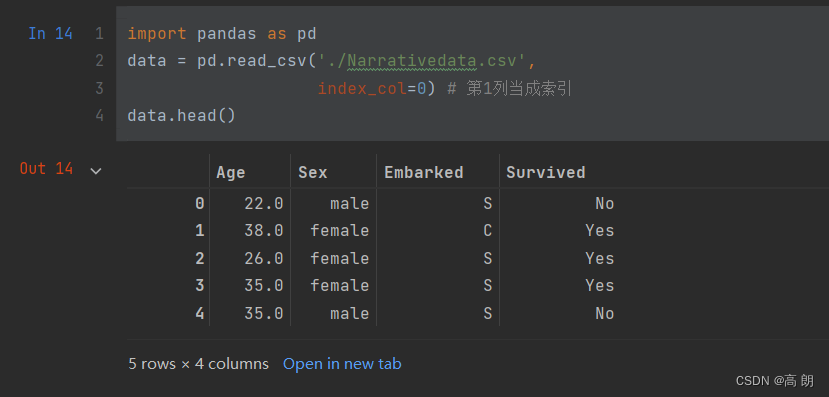Click row index 3 in the table
The width and height of the screenshot is (829, 397).
(199, 286)
